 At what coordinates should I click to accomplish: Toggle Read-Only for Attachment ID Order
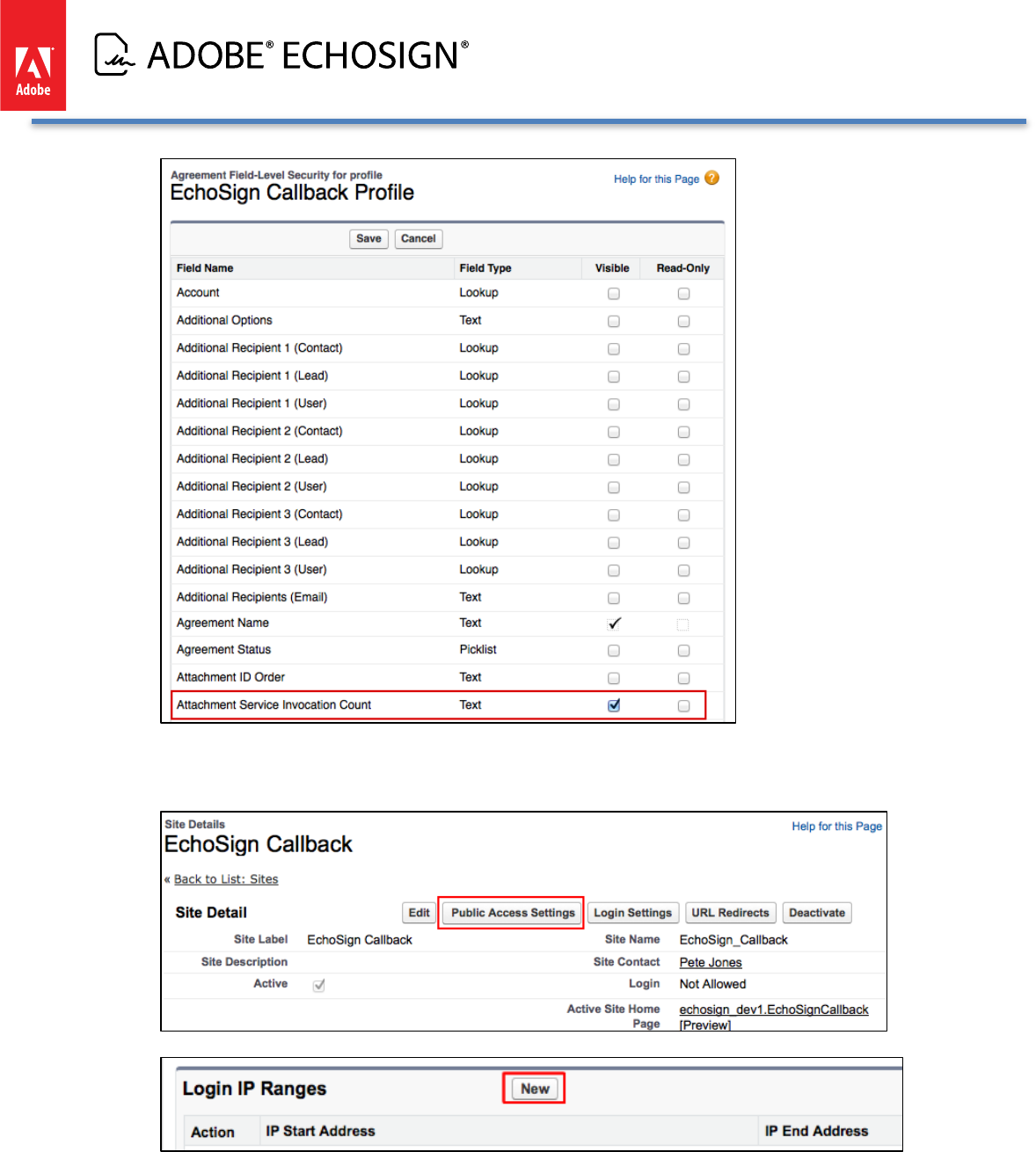[x=683, y=678]
